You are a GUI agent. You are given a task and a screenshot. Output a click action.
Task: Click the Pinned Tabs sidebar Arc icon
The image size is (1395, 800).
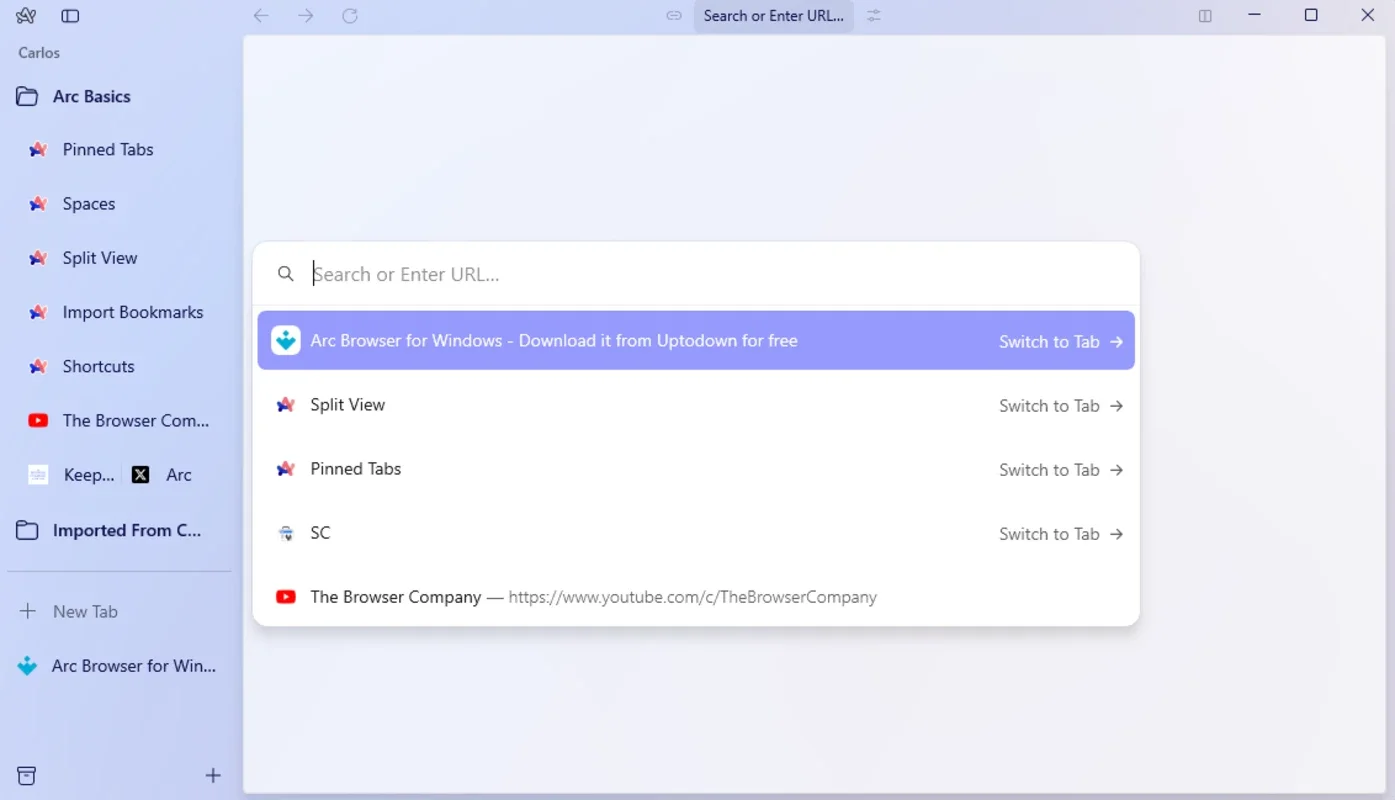[38, 150]
